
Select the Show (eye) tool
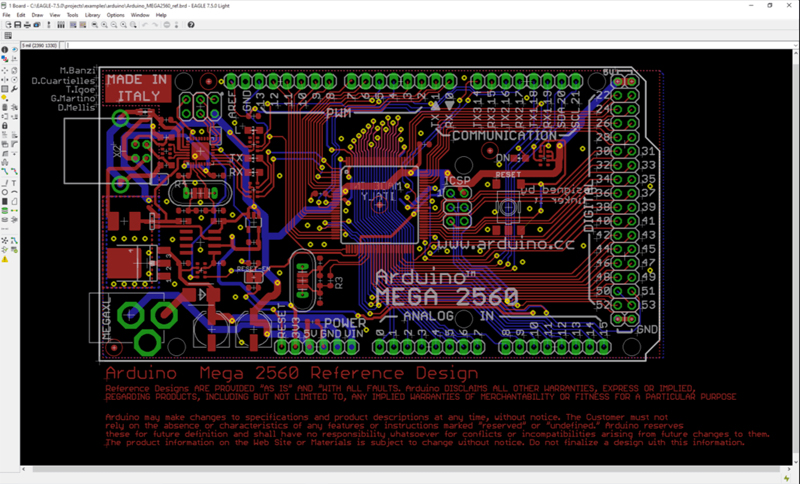[x=14, y=49]
